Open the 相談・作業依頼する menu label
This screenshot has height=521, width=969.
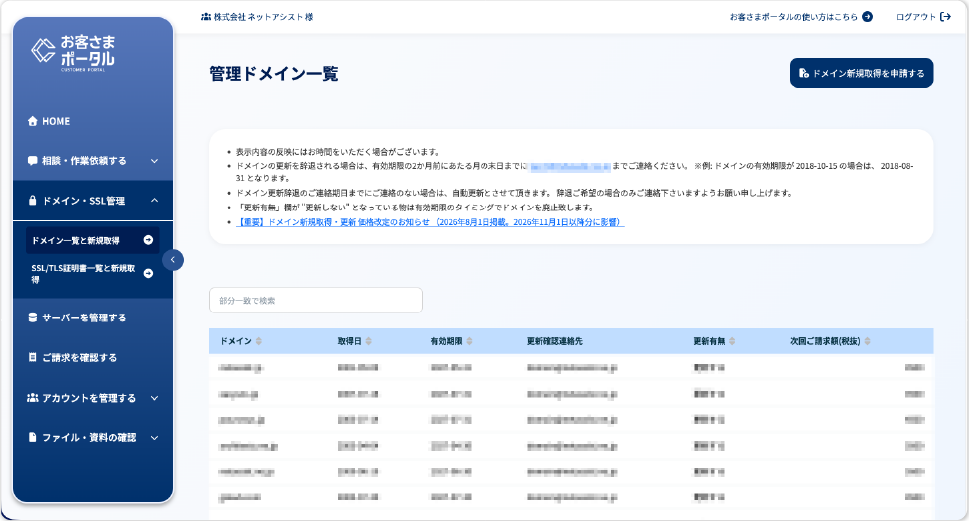(84, 161)
